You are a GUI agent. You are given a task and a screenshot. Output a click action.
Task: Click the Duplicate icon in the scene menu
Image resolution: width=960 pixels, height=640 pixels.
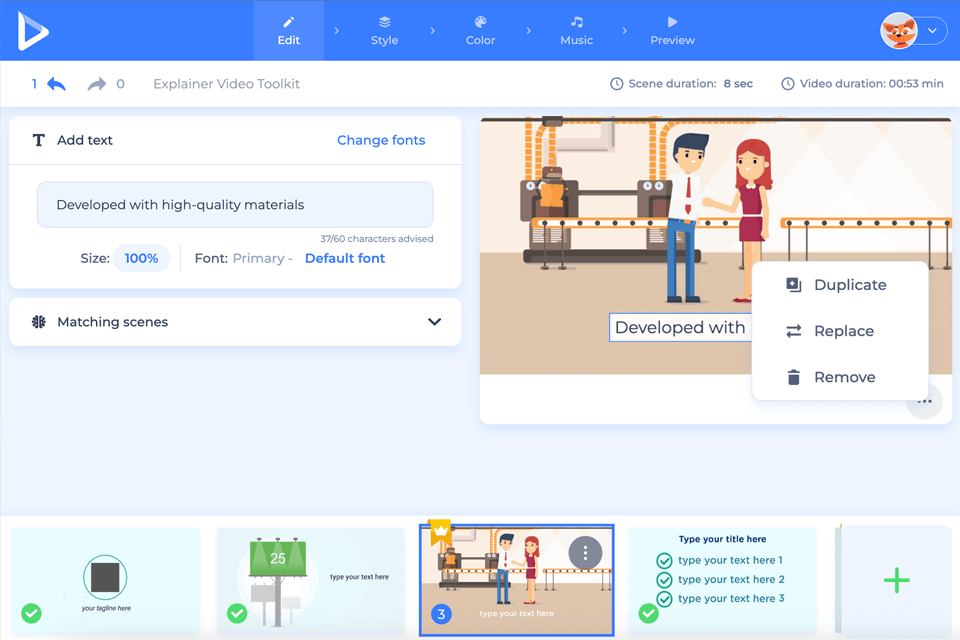(795, 285)
